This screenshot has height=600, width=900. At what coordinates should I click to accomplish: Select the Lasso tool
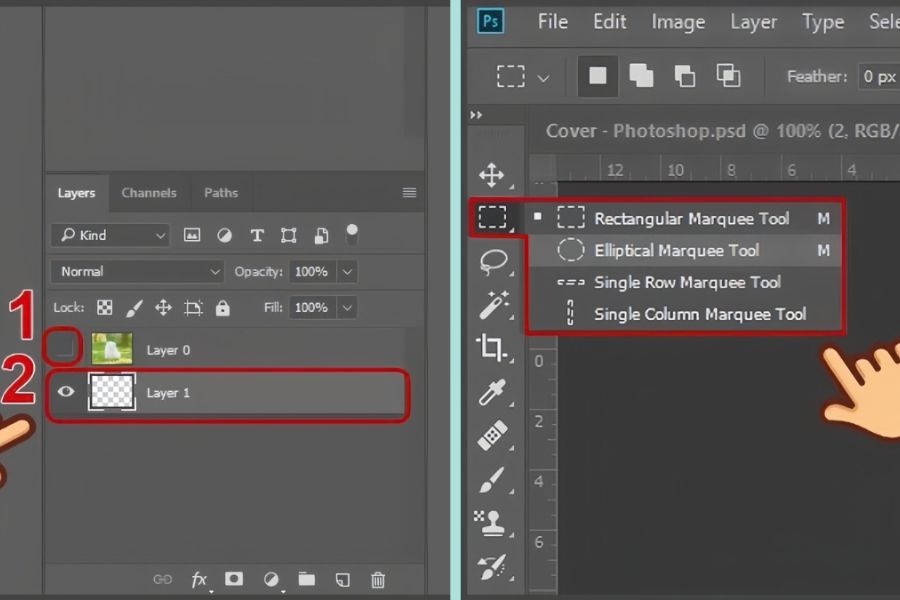tap(493, 262)
